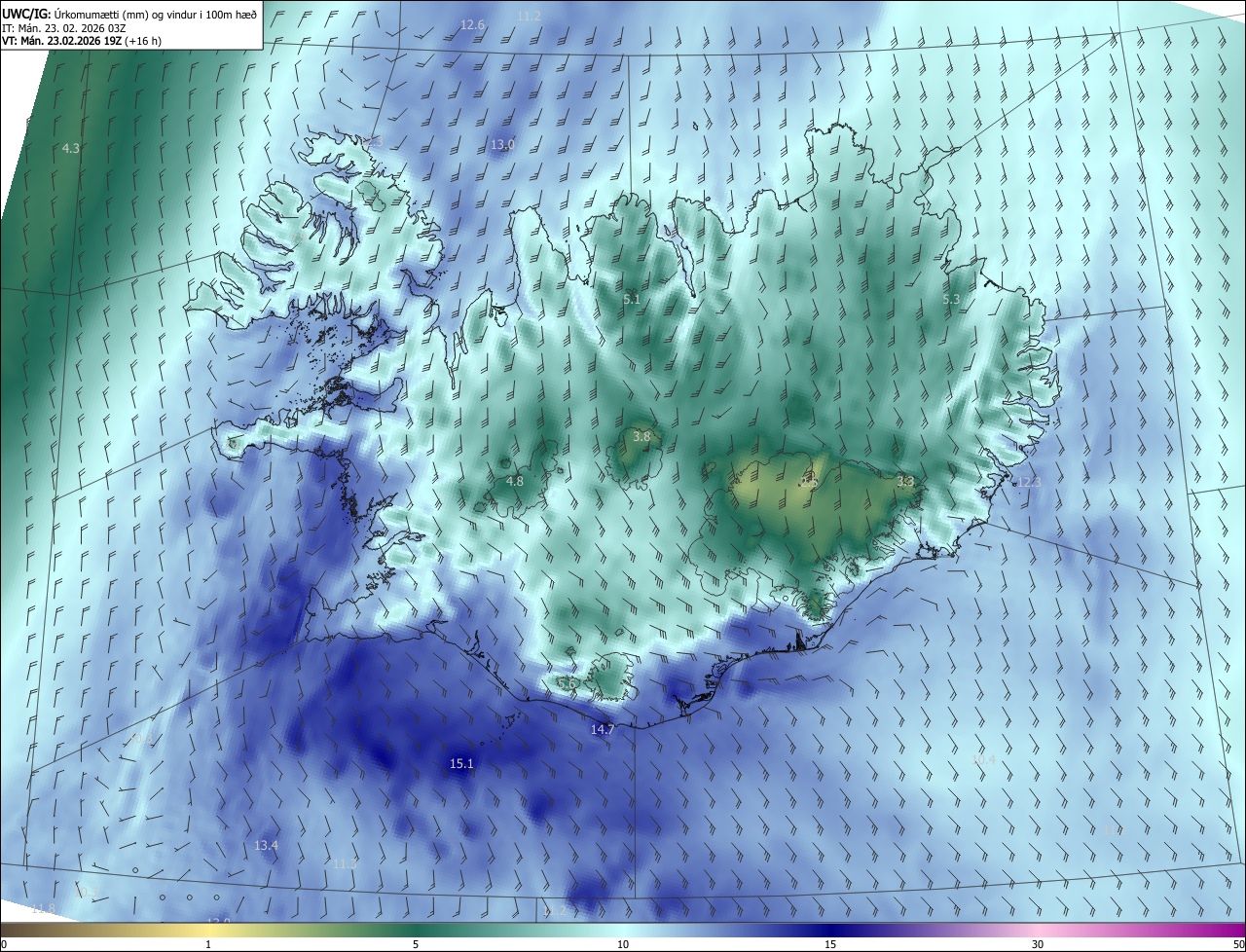Screen dimensions: 1246x952
Task: Click the 12.6 value at the top
Action: pyautogui.click(x=472, y=24)
